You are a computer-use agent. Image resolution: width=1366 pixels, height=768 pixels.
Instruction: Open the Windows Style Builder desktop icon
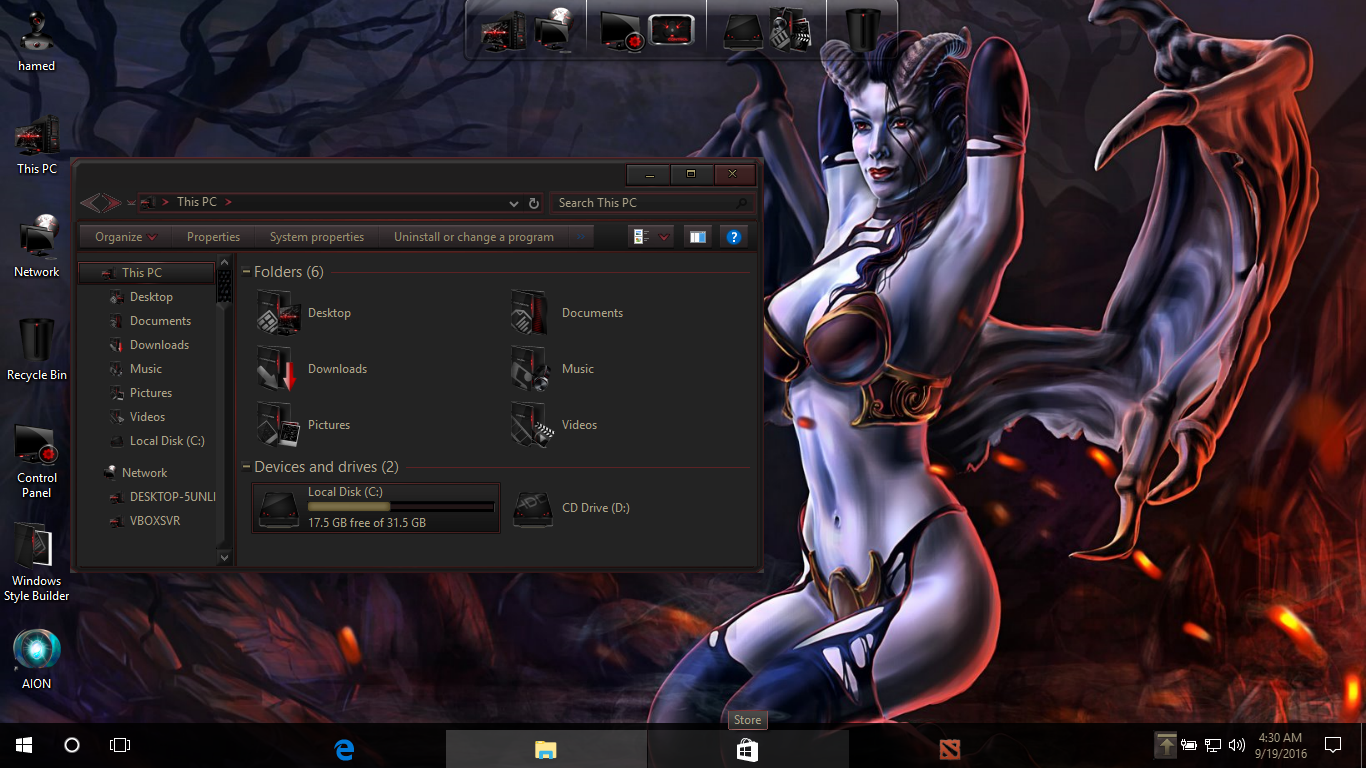[x=37, y=562]
